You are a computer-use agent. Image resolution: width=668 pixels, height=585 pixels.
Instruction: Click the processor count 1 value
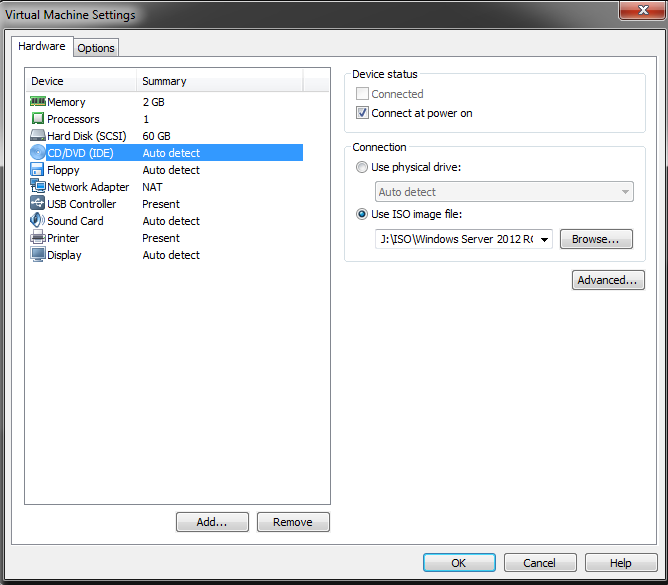tap(146, 119)
